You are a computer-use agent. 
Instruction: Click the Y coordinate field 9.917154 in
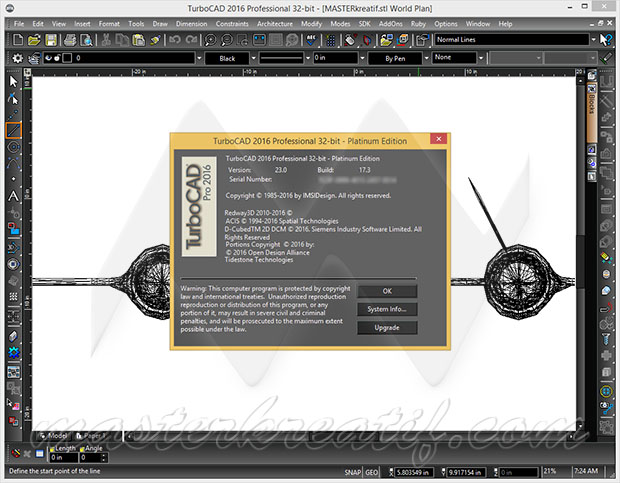(x=466, y=472)
